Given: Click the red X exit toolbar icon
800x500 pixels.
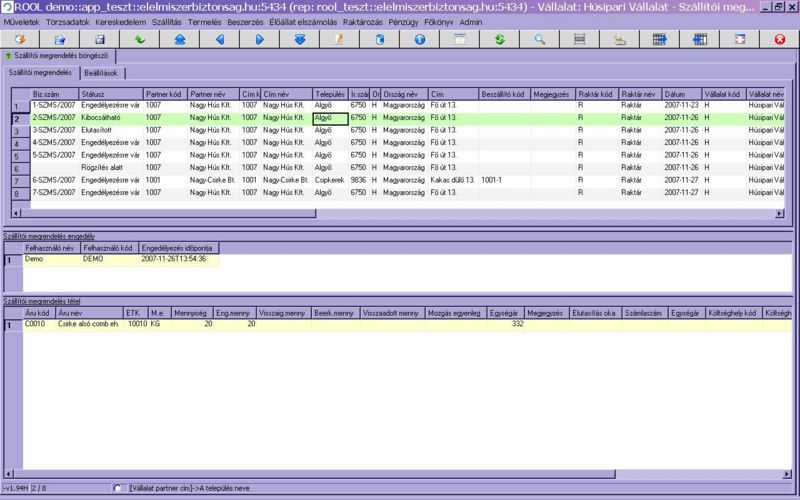Looking at the screenshot, I should 780,39.
